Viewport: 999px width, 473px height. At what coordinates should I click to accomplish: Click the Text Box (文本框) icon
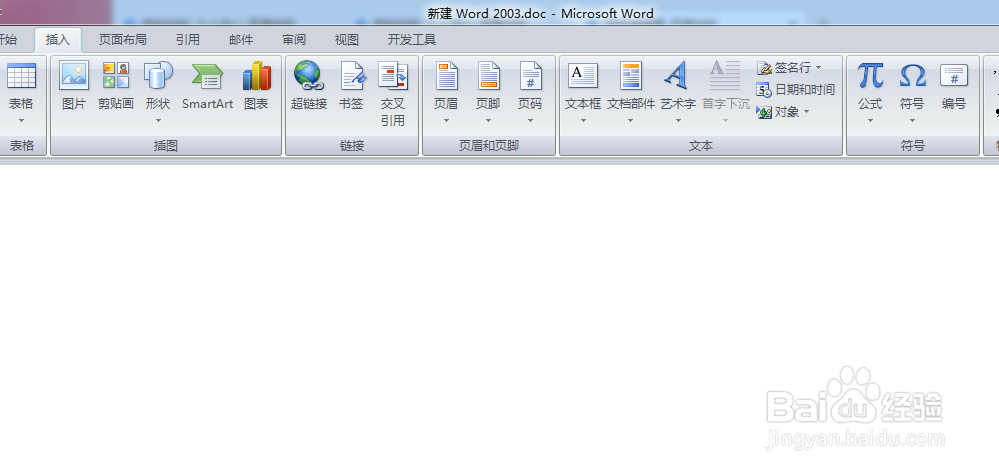tap(582, 76)
